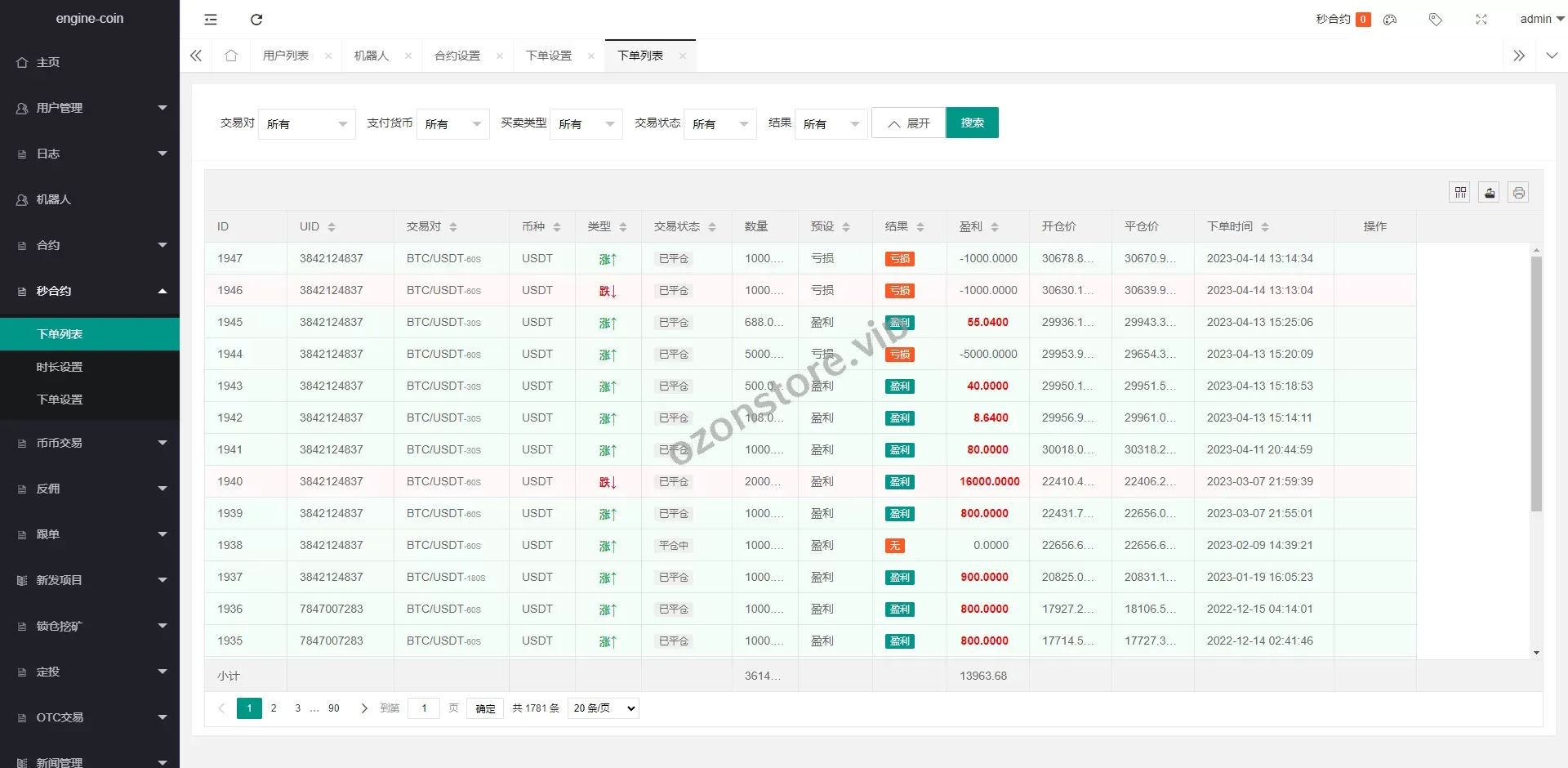
Task: Click the export table icon
Action: 1490,193
